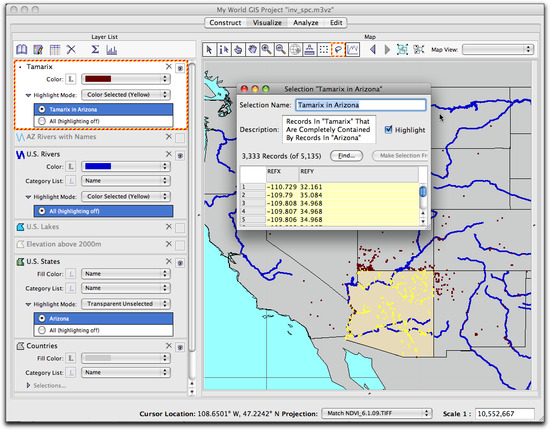550x430 pixels.
Task: Click the selection table vertical scrollbar
Action: tap(423, 204)
